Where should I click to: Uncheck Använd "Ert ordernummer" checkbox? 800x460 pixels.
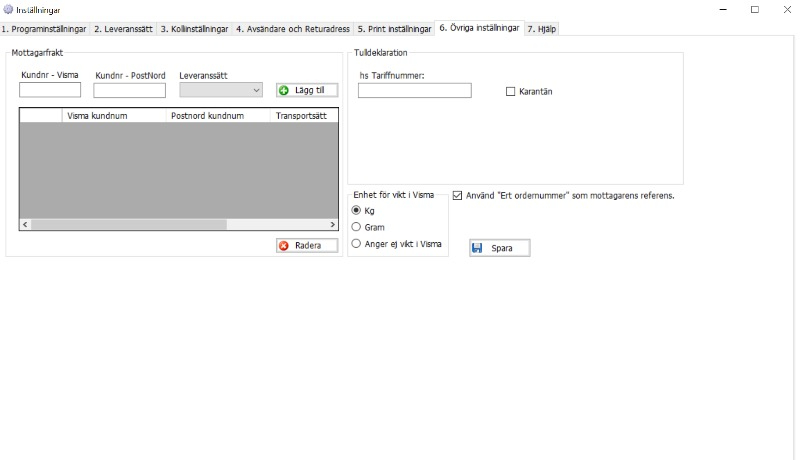tap(457, 195)
